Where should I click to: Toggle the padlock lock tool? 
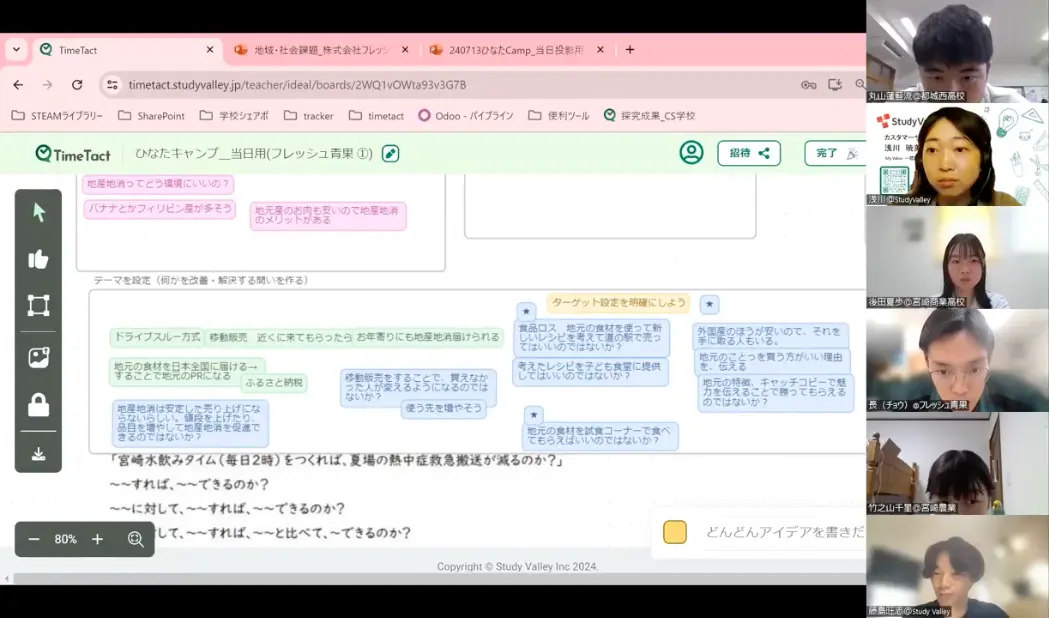coord(39,405)
